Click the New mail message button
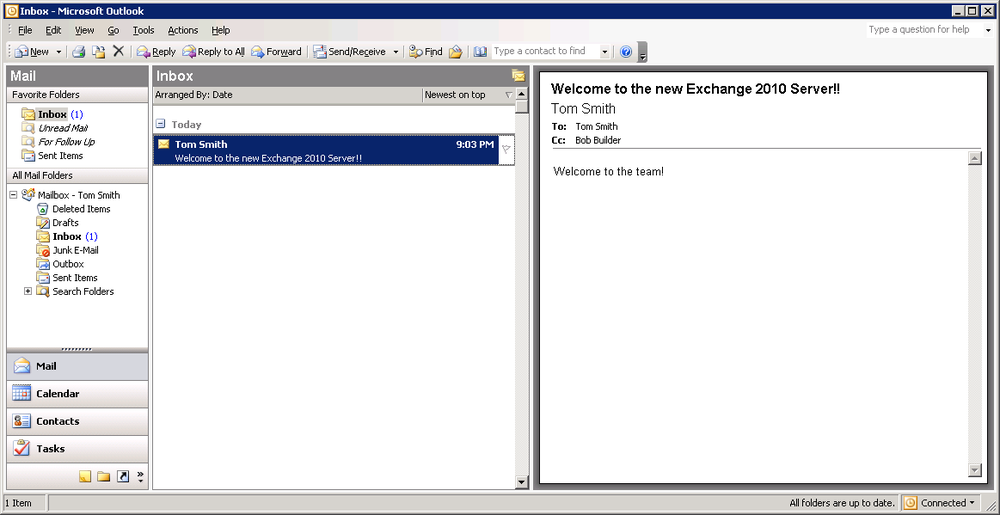 click(x=33, y=52)
